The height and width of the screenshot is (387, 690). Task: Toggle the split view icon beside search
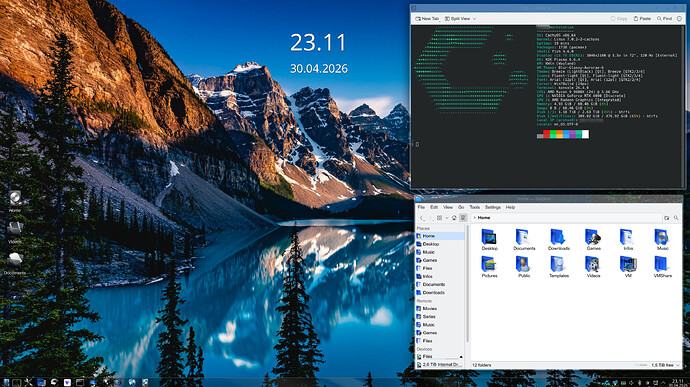pos(667,217)
